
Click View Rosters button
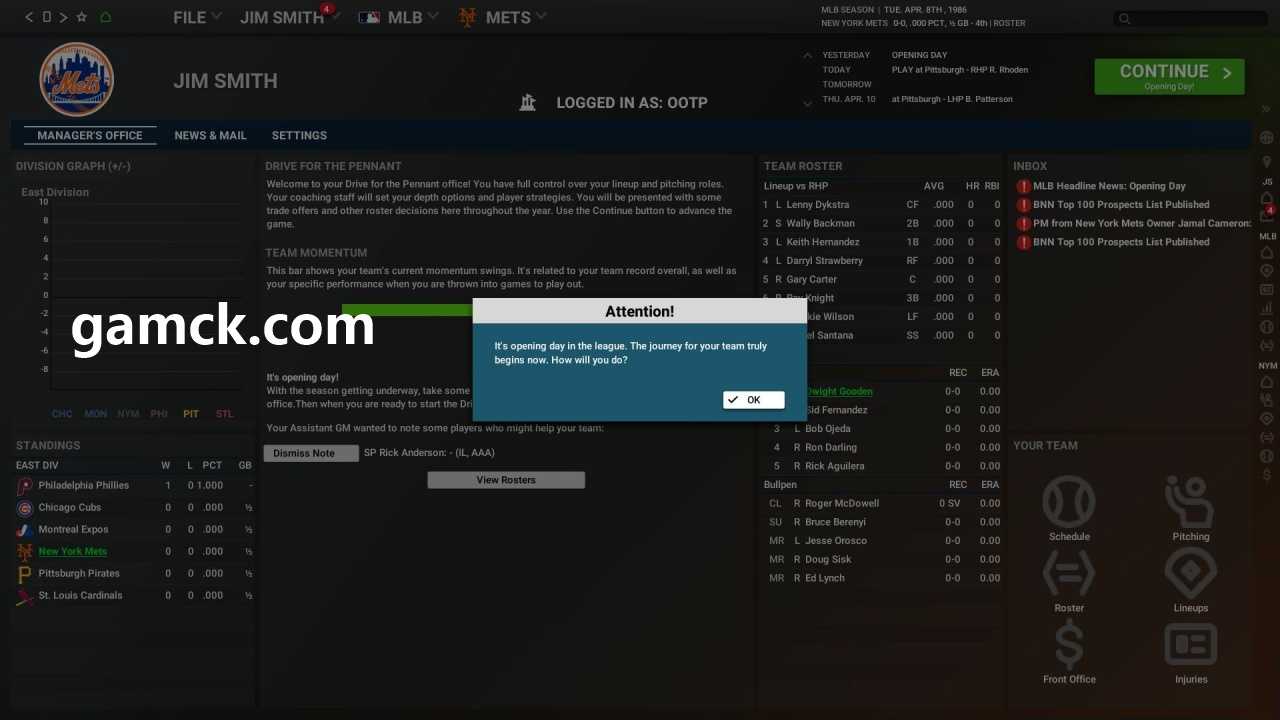pos(506,480)
